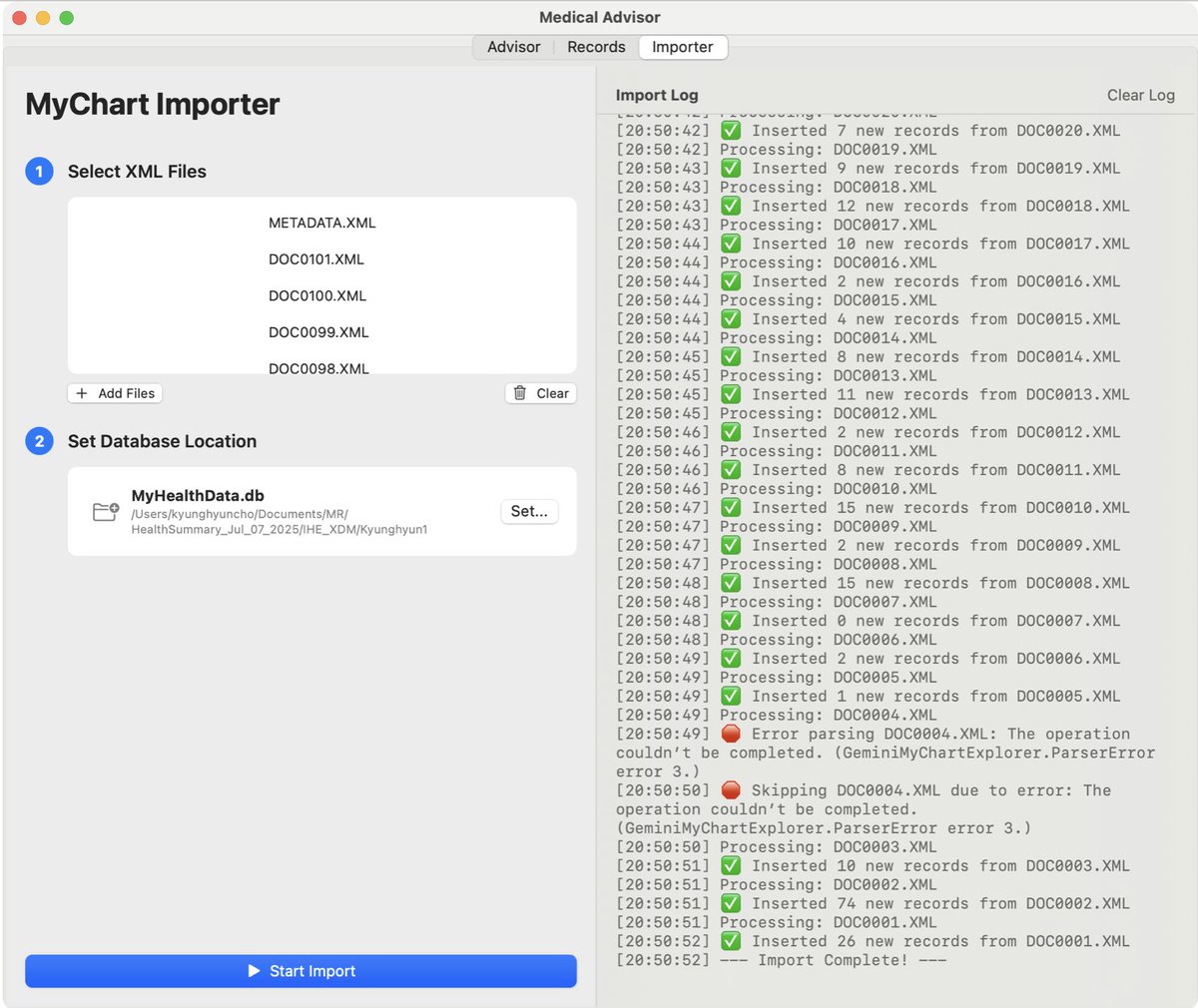This screenshot has width=1198, height=1008.
Task: Click the Import Log title
Action: point(657,95)
